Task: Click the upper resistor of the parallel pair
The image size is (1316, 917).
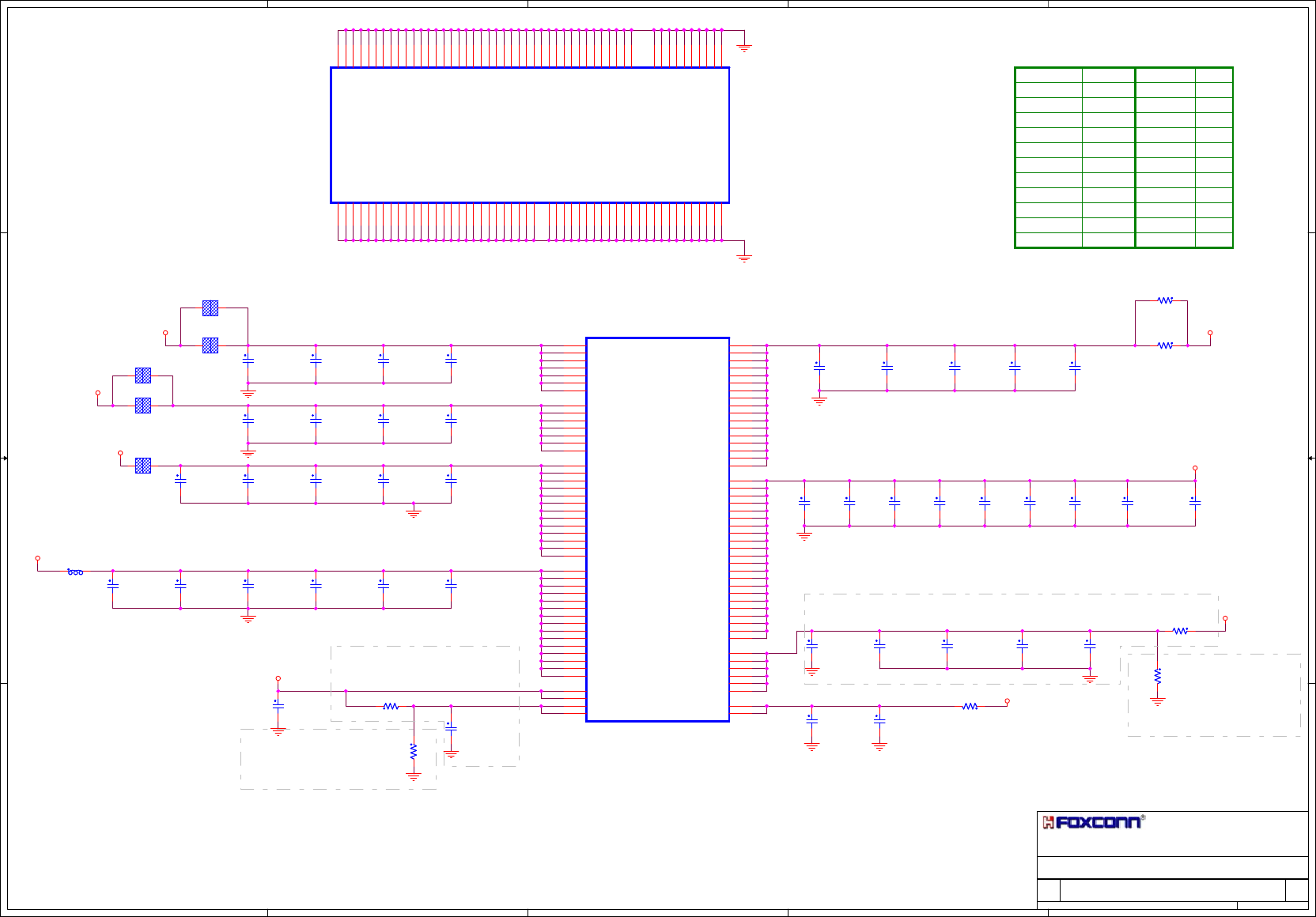Action: 1165,300
